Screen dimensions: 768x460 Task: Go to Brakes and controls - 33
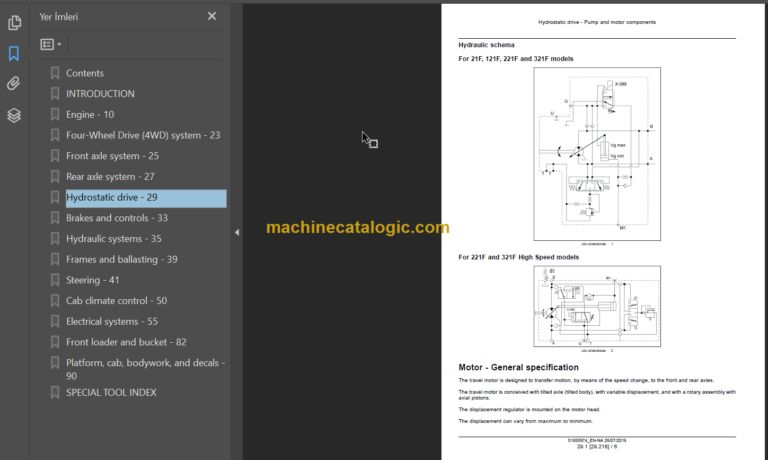pyautogui.click(x=117, y=218)
